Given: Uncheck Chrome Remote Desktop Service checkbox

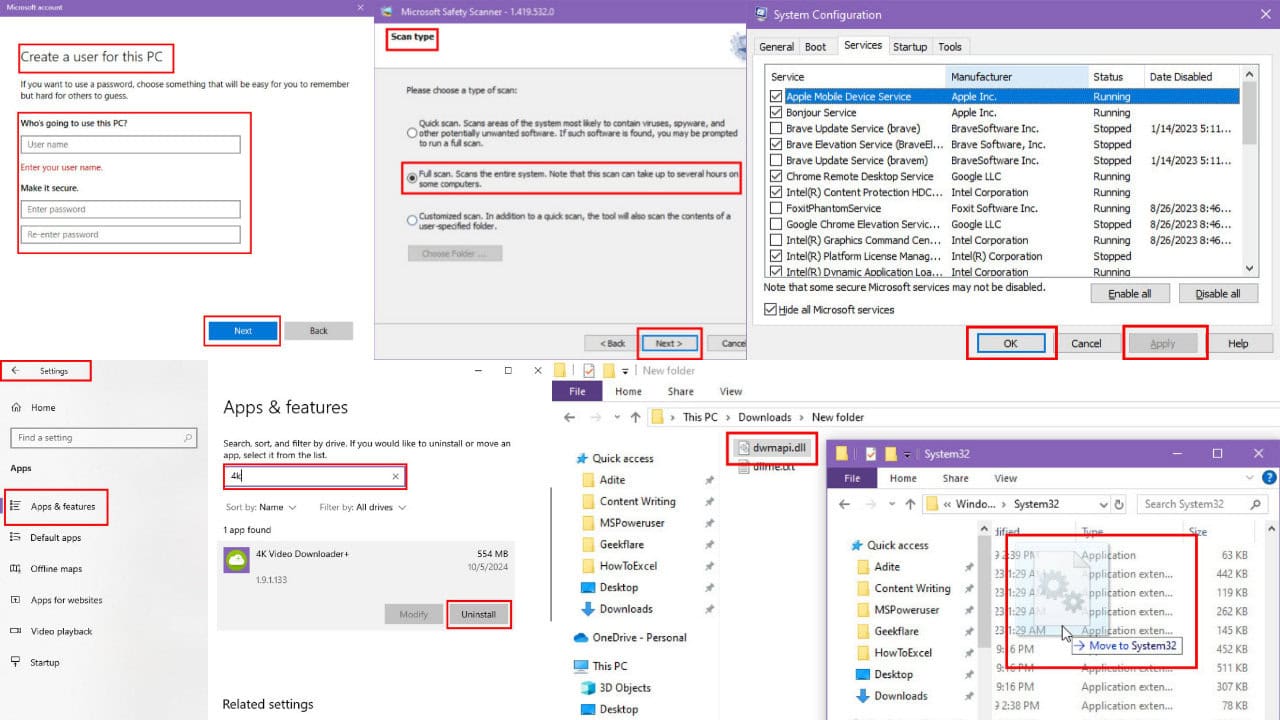Looking at the screenshot, I should (x=776, y=176).
